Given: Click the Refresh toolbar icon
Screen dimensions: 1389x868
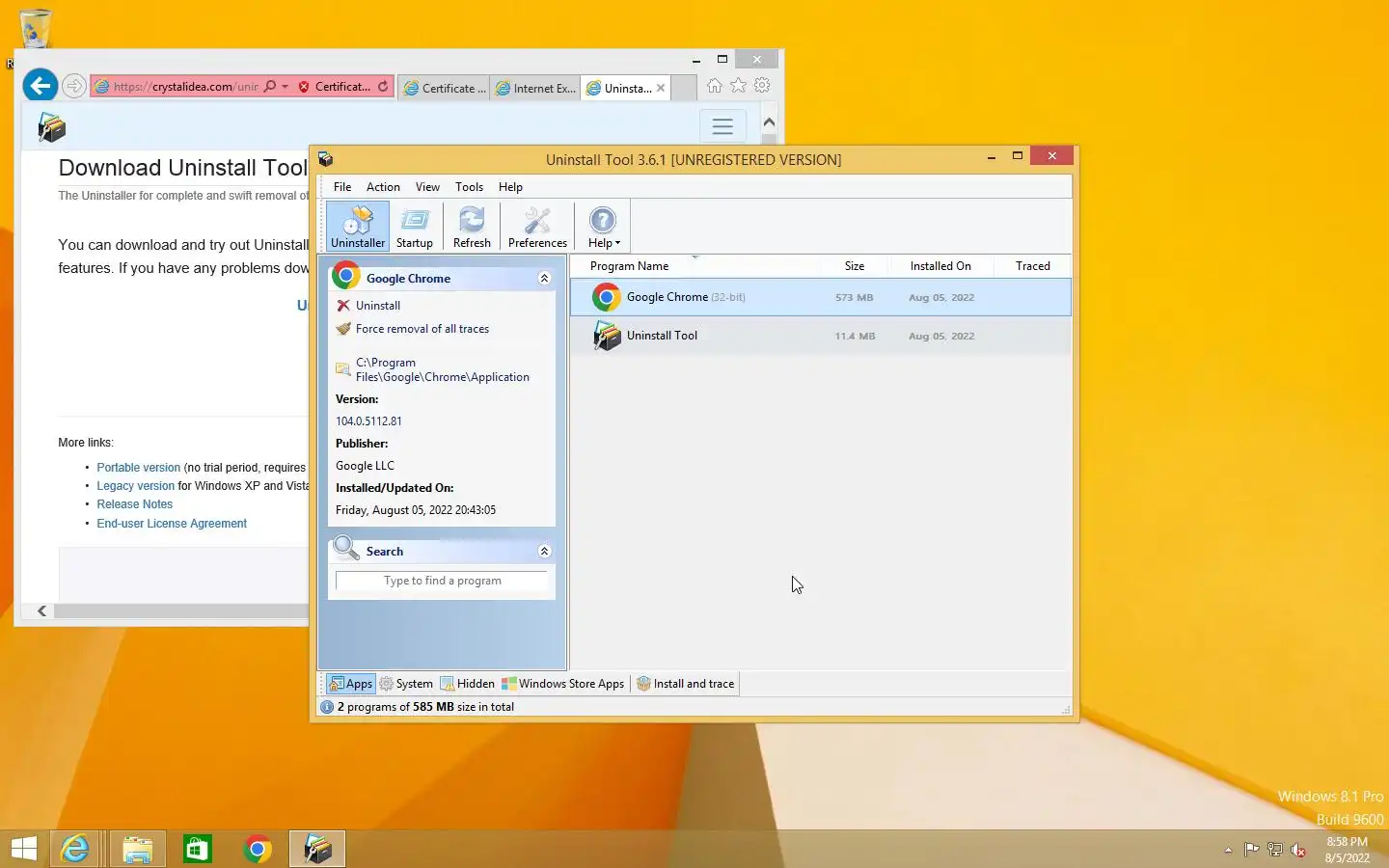Looking at the screenshot, I should tap(472, 228).
